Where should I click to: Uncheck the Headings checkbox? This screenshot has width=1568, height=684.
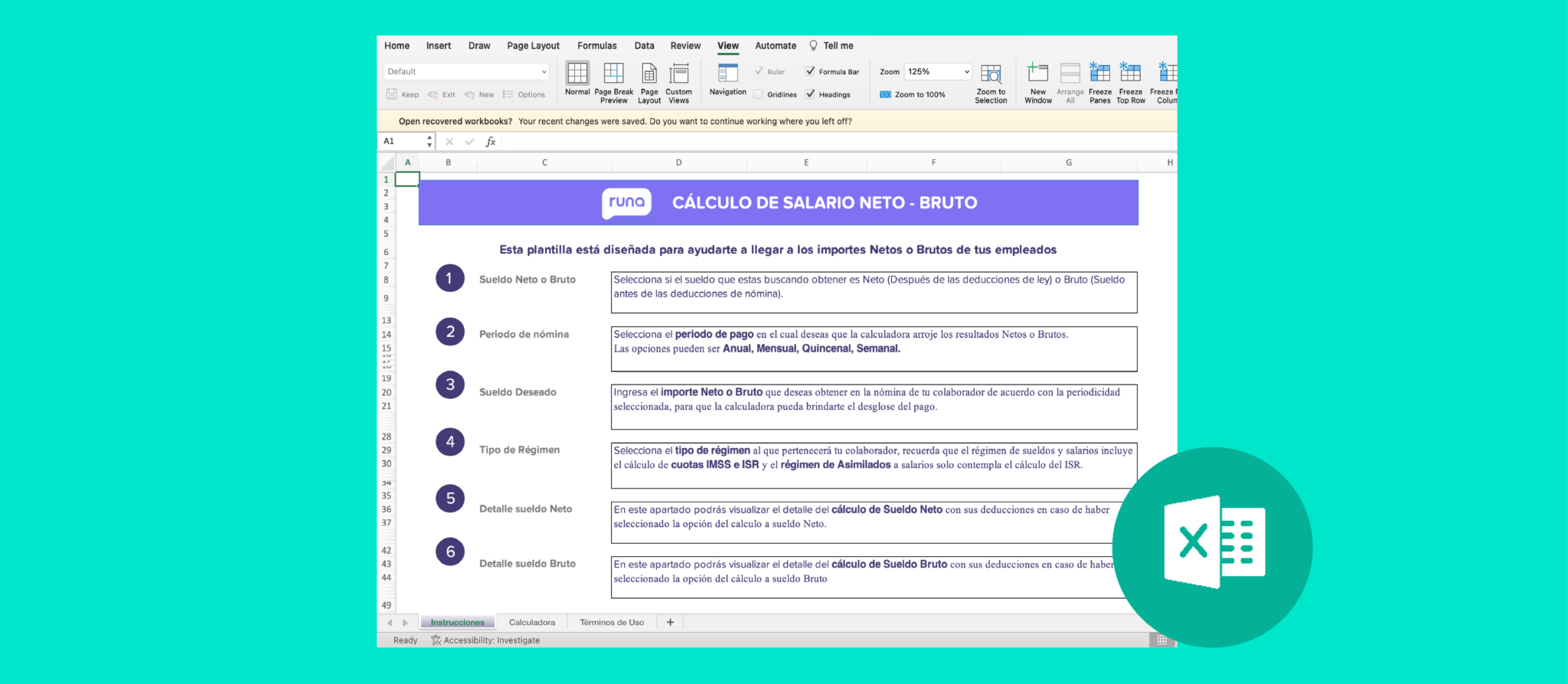tap(810, 94)
